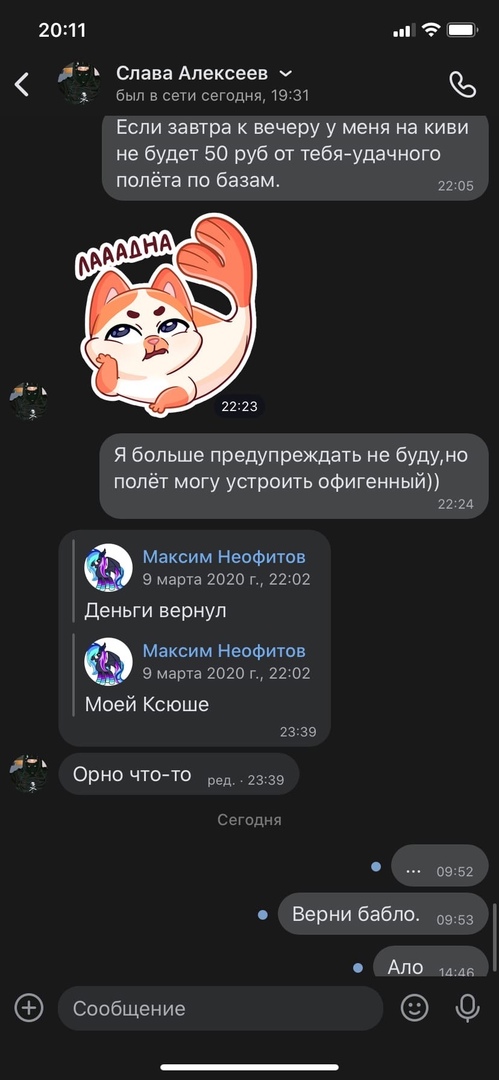The height and width of the screenshot is (1080, 499).
Task: Open the attachment plus icon
Action: pos(29,1008)
